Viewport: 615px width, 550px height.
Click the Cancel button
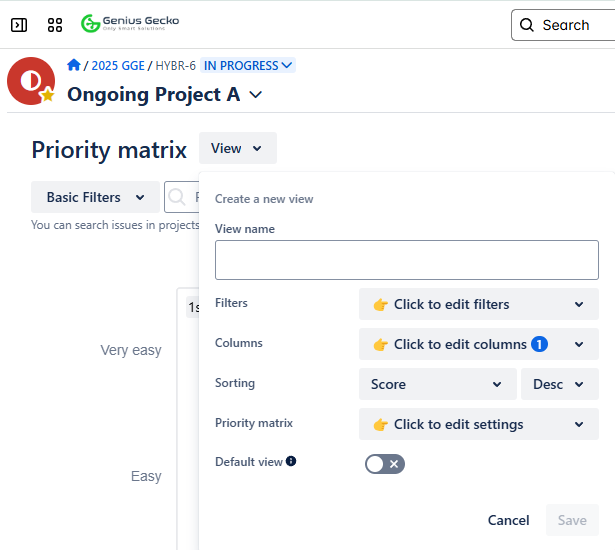coord(508,520)
